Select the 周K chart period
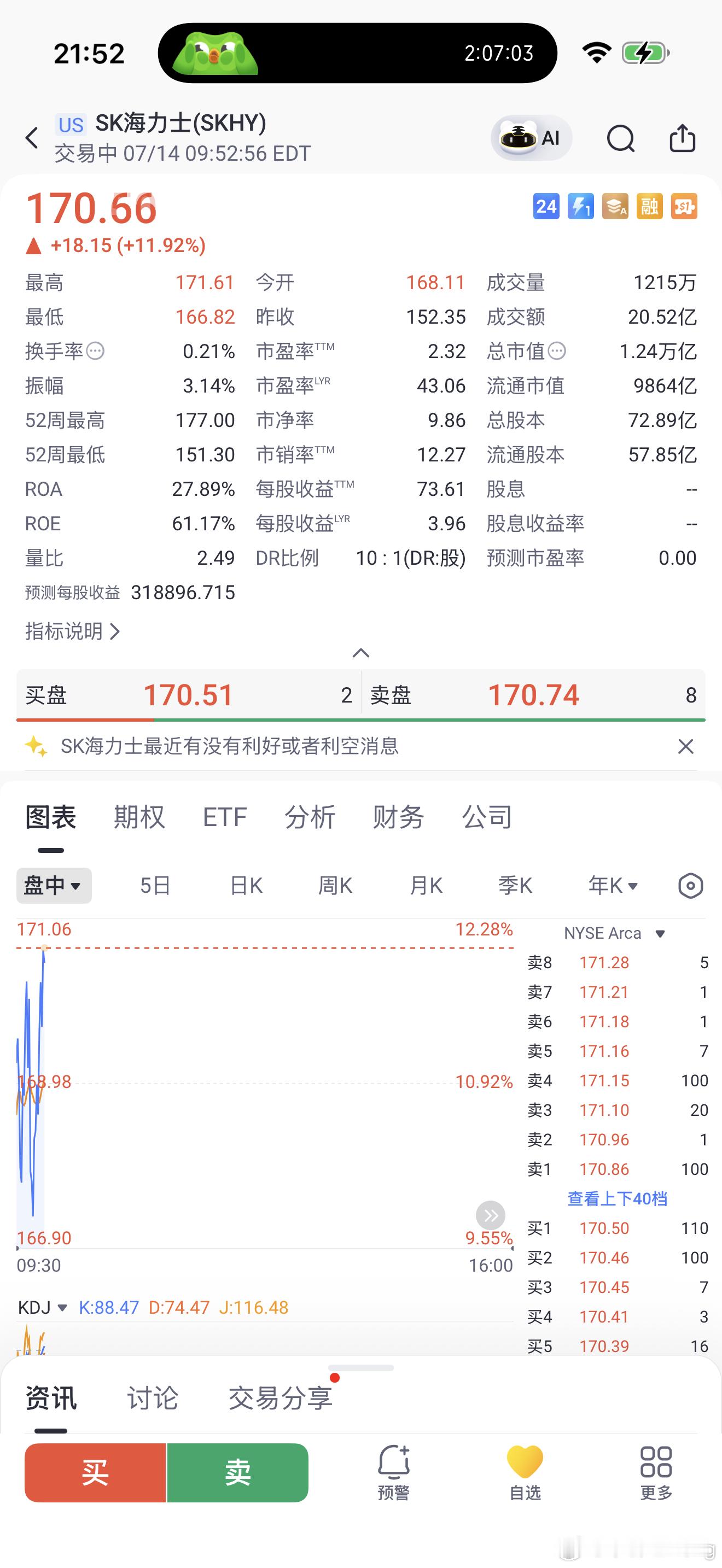Viewport: 722px width, 1568px height. (335, 886)
